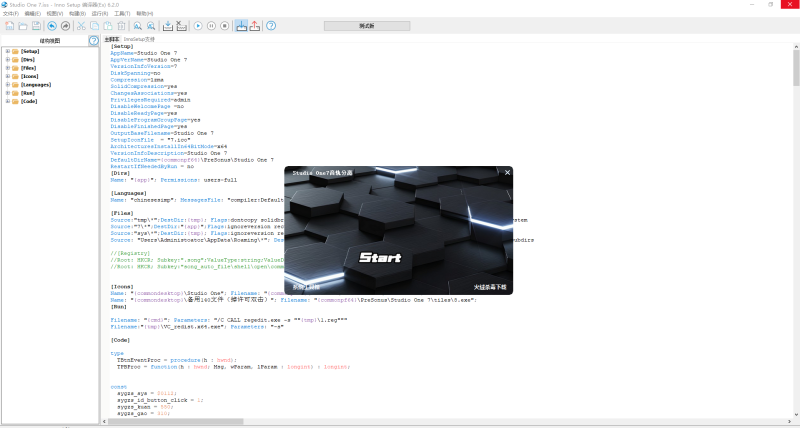Select the [Languages] folder in tree
The image size is (800, 428).
[36, 85]
